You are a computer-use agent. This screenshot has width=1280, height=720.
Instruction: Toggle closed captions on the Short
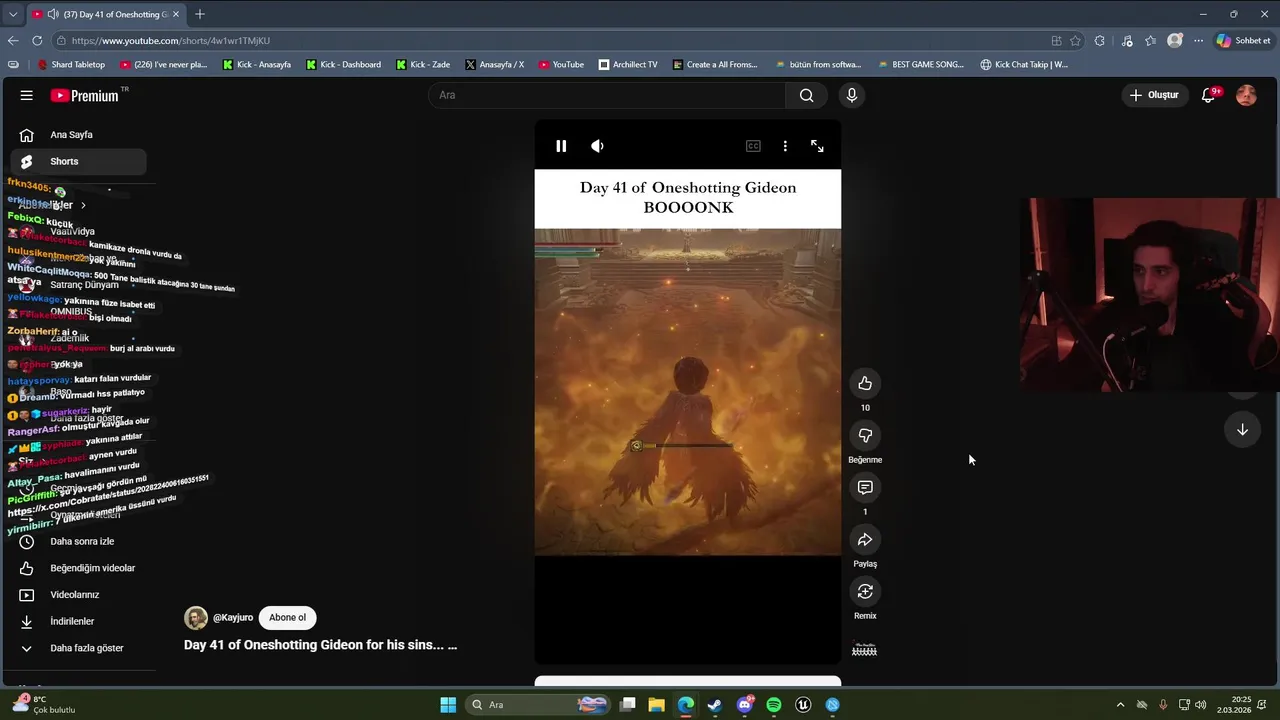coord(753,146)
